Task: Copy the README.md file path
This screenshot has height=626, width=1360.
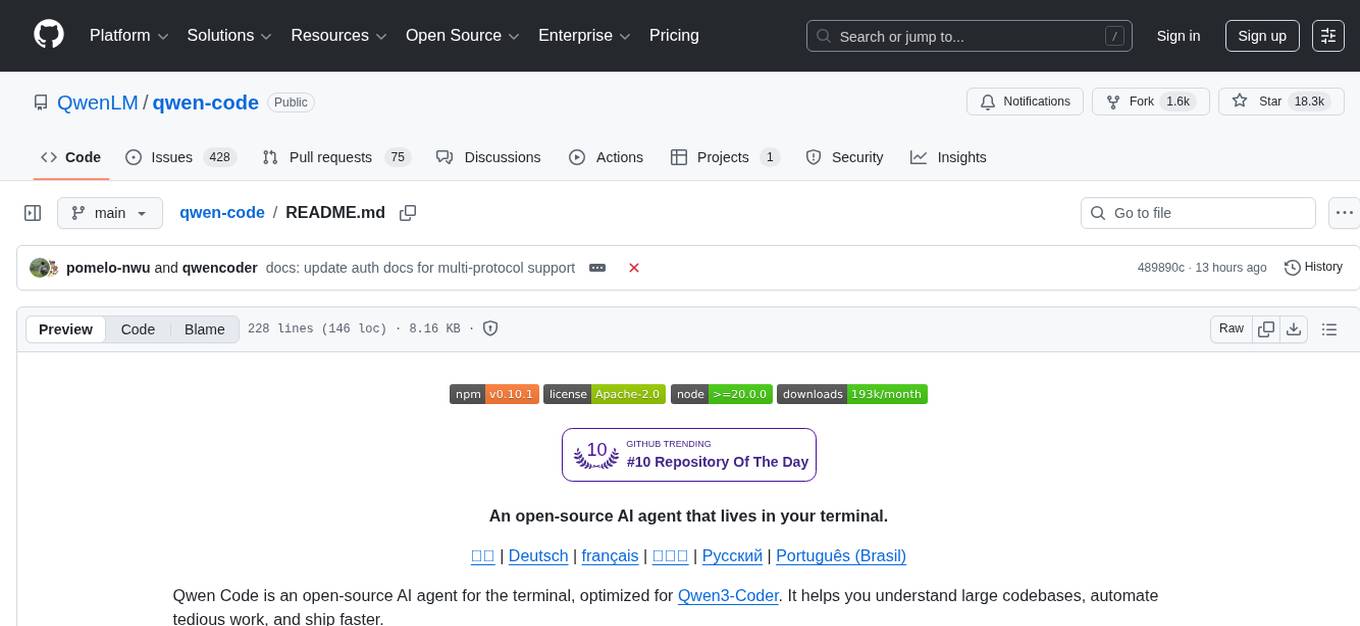Action: click(407, 212)
